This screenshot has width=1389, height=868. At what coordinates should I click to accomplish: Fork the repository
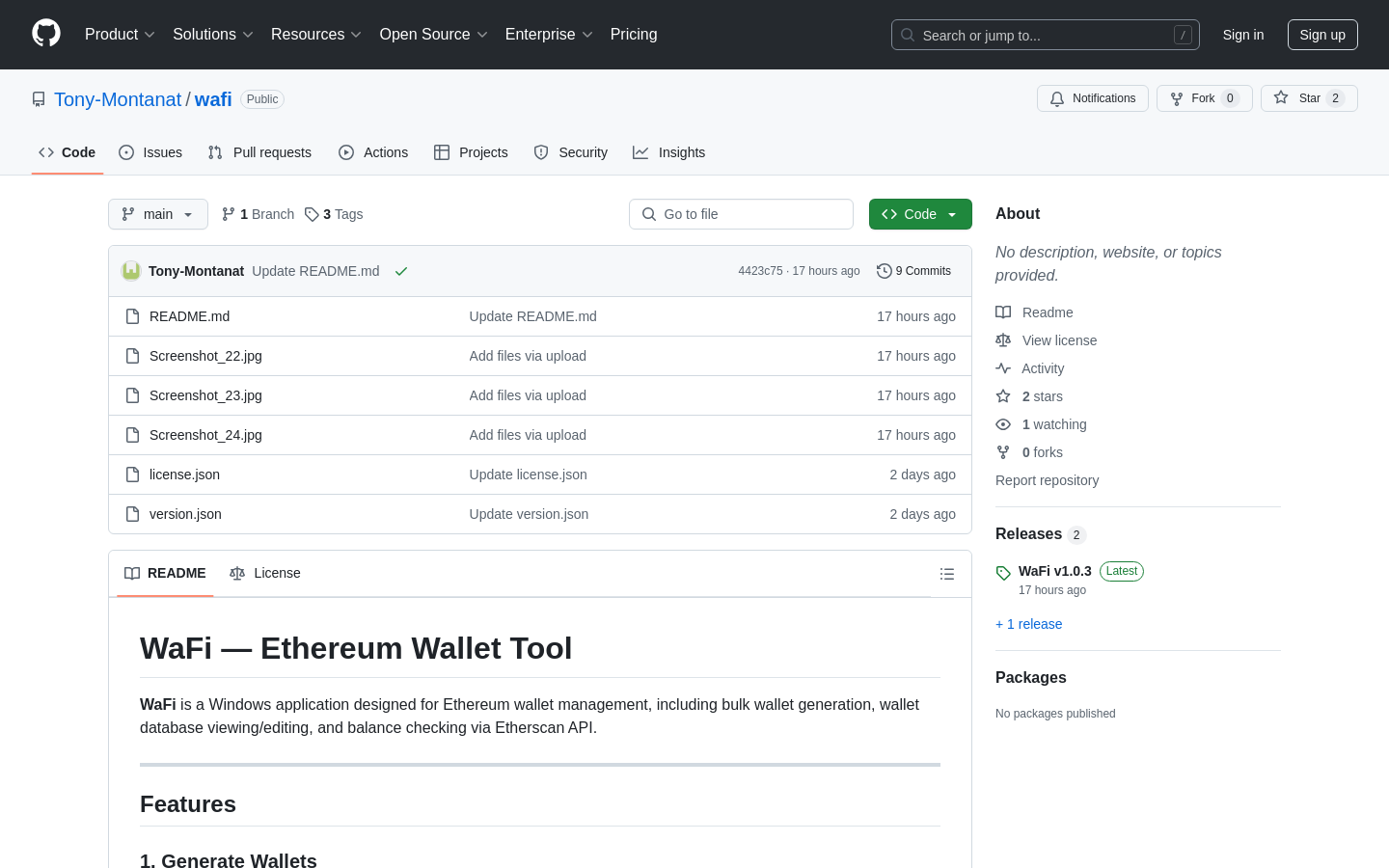point(1205,98)
